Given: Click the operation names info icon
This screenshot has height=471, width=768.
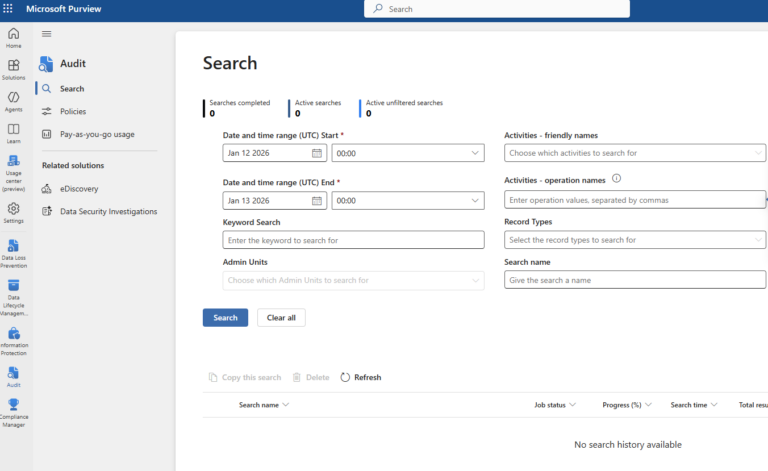Looking at the screenshot, I should pyautogui.click(x=616, y=179).
